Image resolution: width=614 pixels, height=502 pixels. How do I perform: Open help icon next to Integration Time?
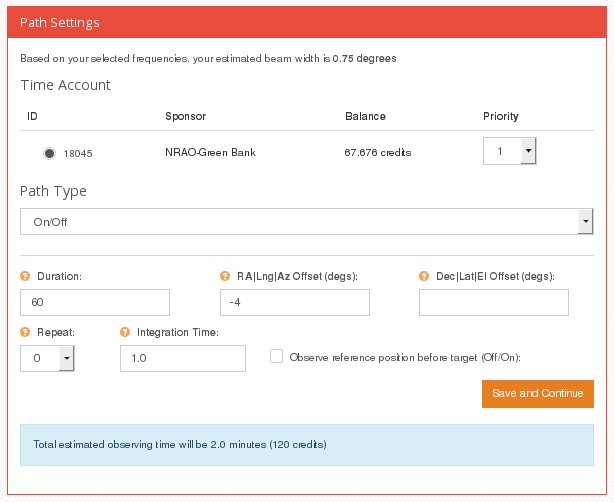pos(125,332)
